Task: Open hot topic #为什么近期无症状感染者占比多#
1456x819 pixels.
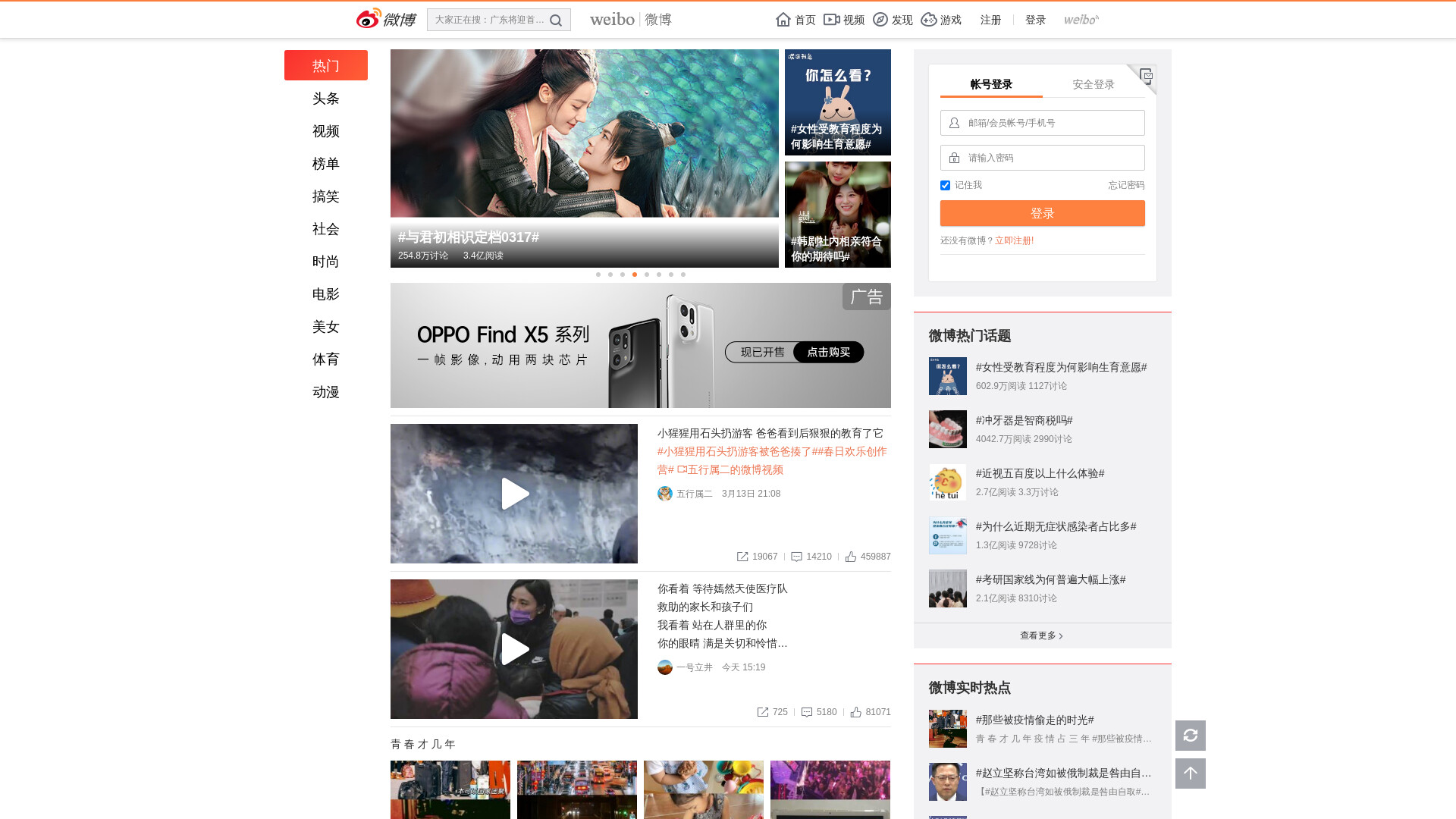Action: tap(1056, 526)
